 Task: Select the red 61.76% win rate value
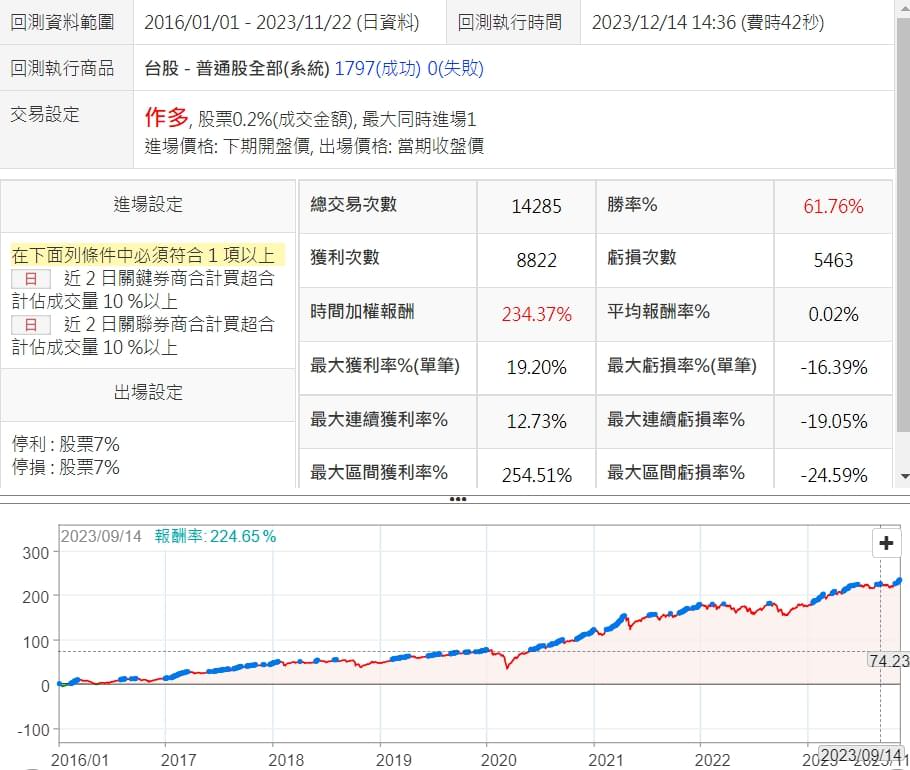[833, 207]
